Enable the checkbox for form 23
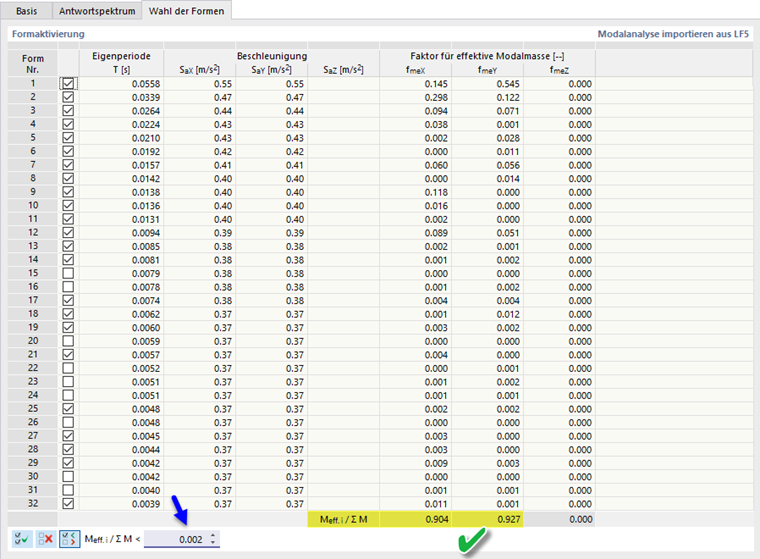 [68, 382]
